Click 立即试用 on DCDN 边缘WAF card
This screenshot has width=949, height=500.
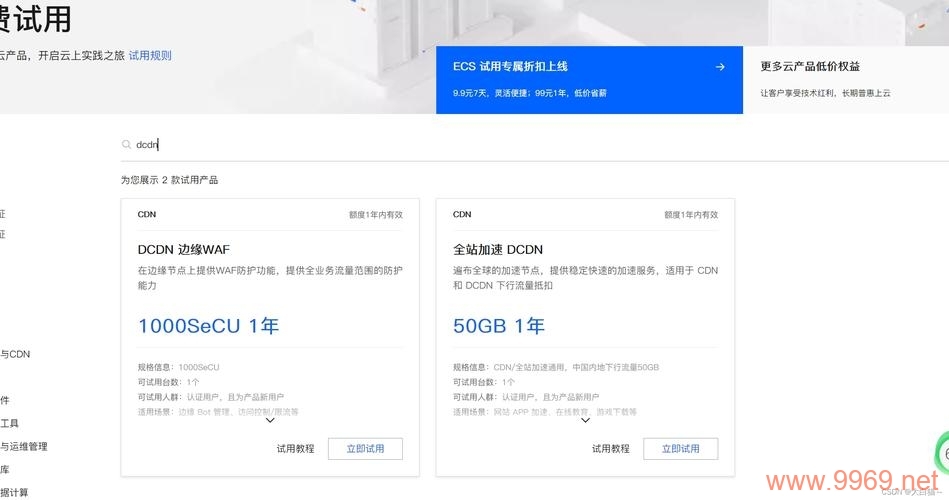[x=366, y=449]
